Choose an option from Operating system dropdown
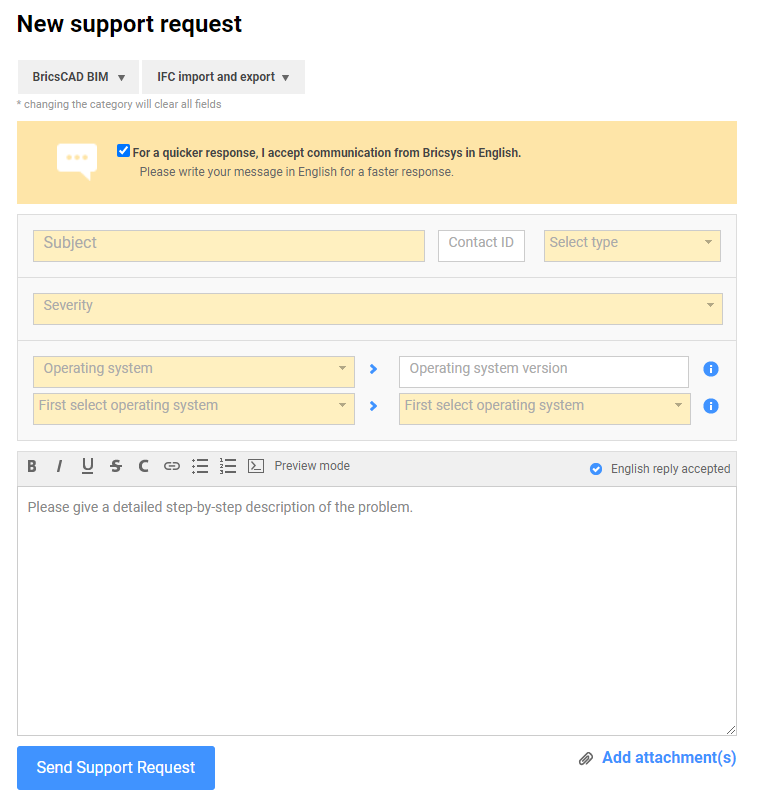The height and width of the screenshot is (794, 778). pyautogui.click(x=193, y=371)
